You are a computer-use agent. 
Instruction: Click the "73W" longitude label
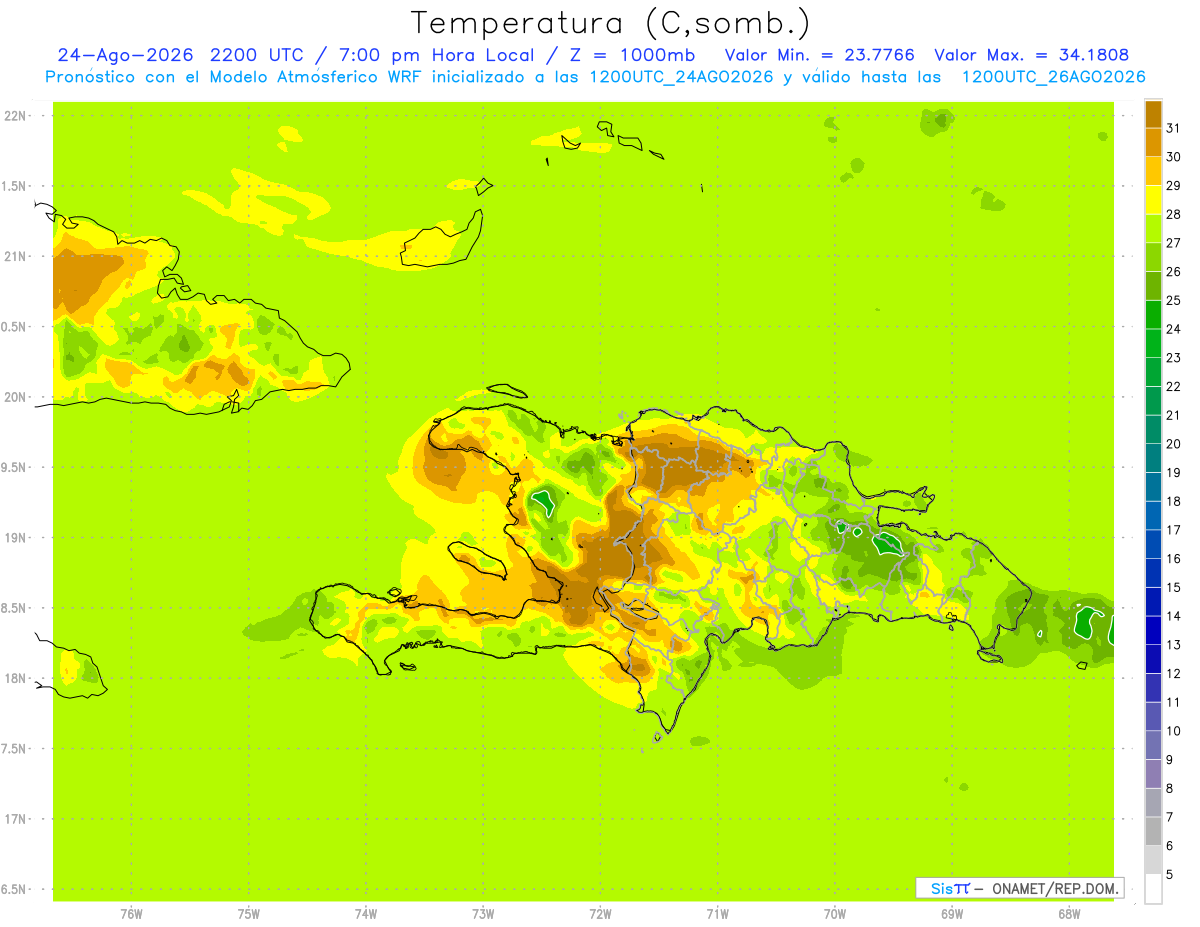click(483, 913)
